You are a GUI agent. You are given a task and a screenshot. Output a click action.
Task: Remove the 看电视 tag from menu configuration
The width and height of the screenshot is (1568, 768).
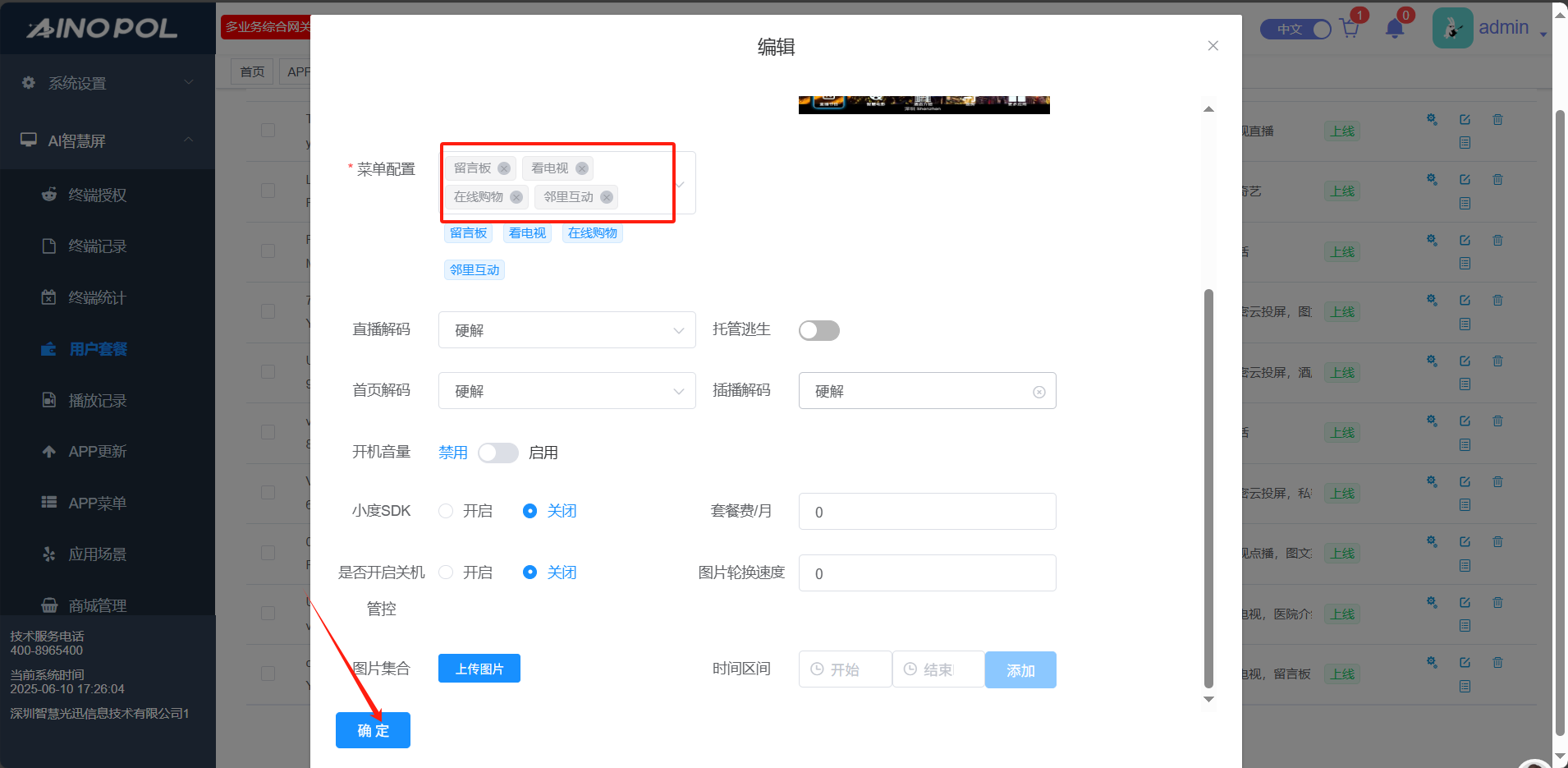(x=581, y=168)
